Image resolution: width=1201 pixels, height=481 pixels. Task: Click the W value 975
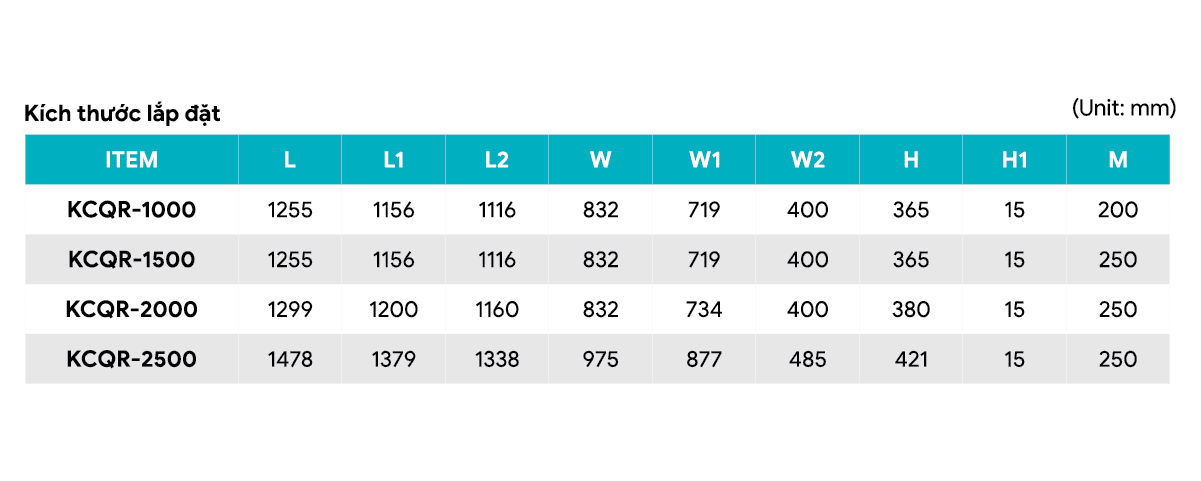[x=601, y=359]
